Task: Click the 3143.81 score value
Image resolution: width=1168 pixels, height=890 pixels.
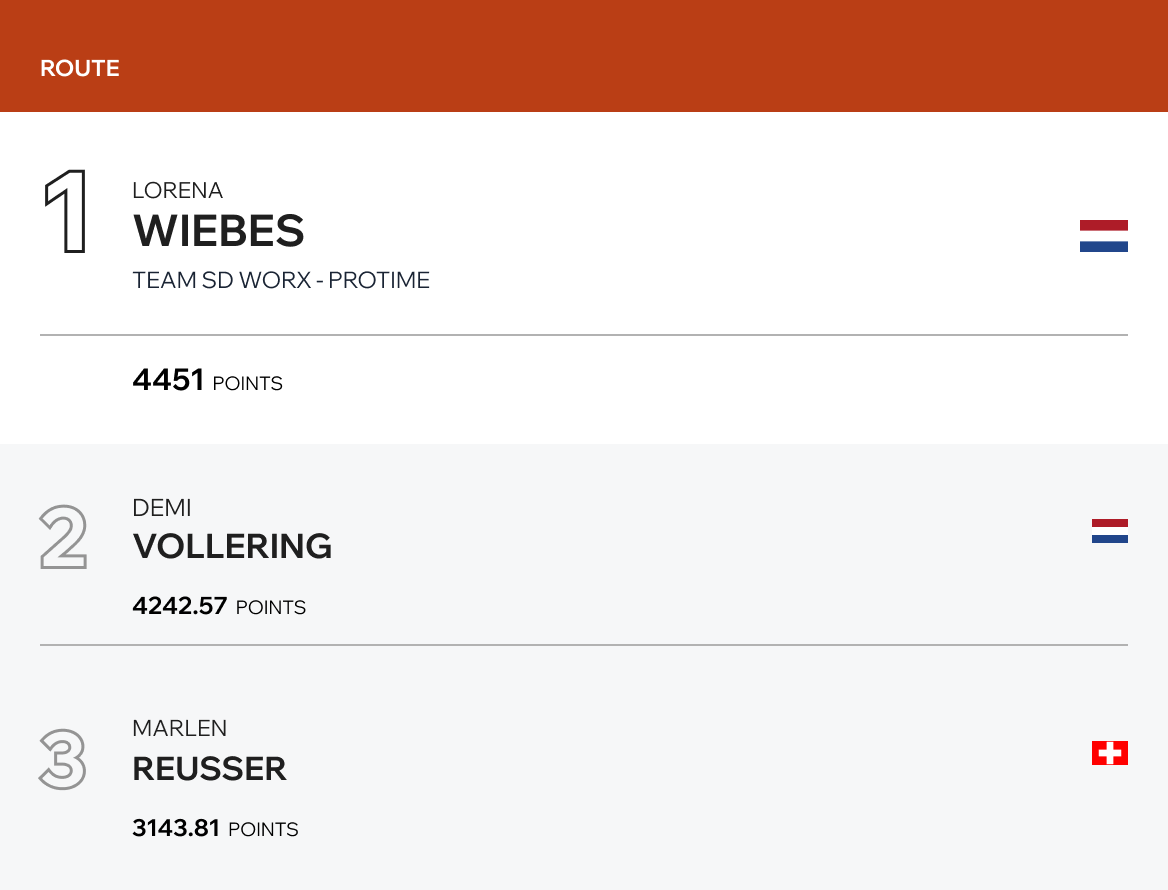Action: coord(176,828)
